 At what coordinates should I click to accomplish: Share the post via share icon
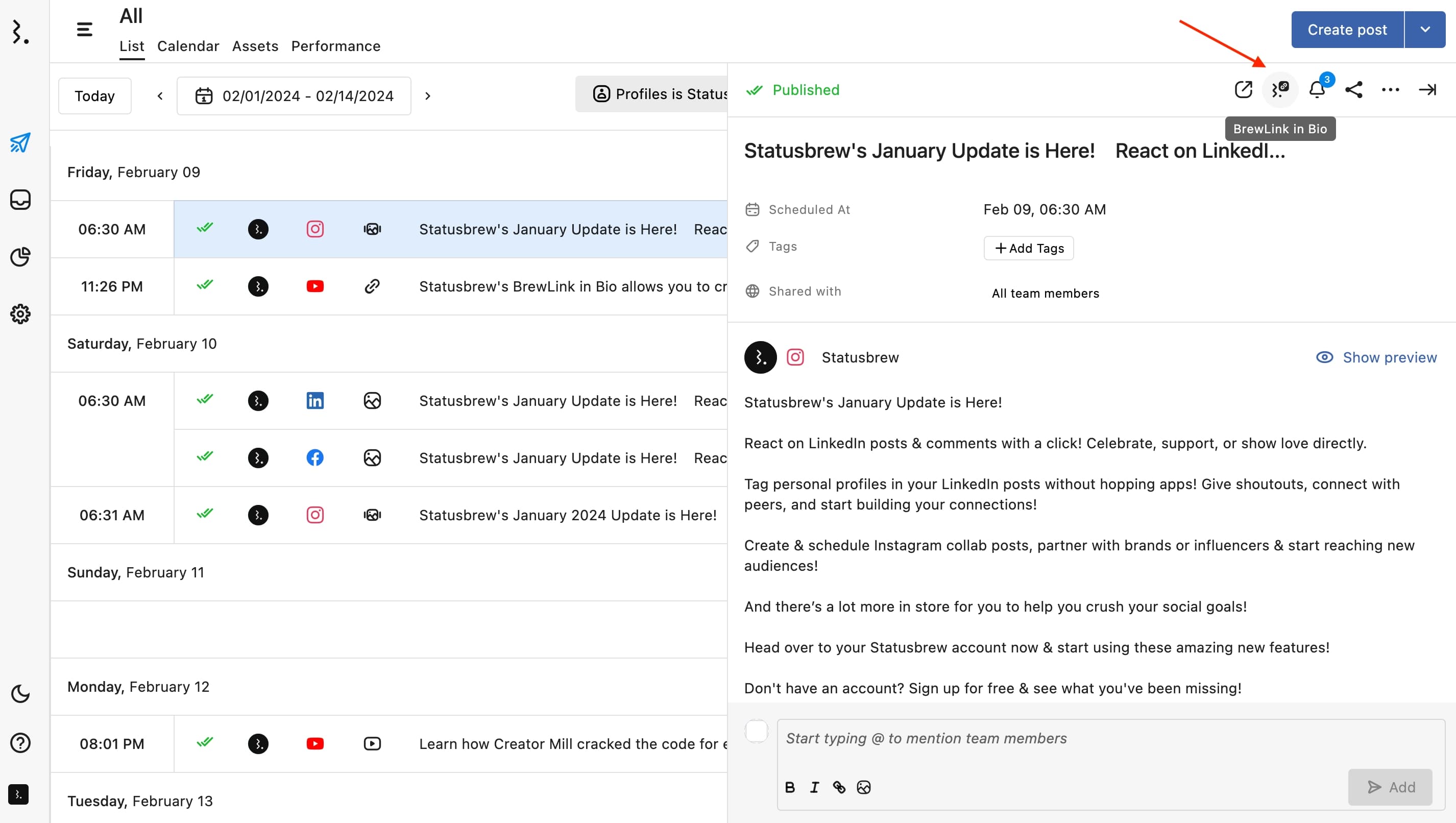1354,89
